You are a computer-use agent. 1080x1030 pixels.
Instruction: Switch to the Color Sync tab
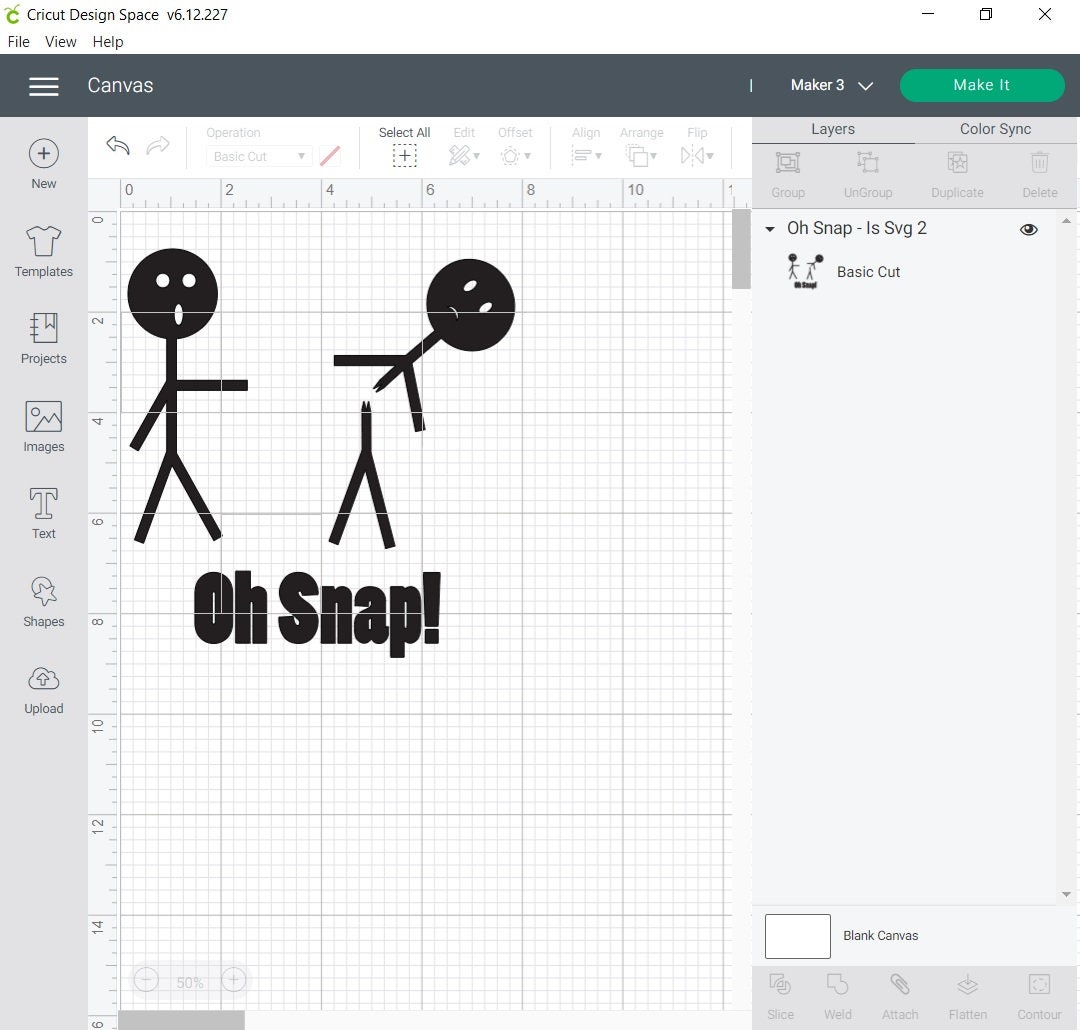click(994, 128)
